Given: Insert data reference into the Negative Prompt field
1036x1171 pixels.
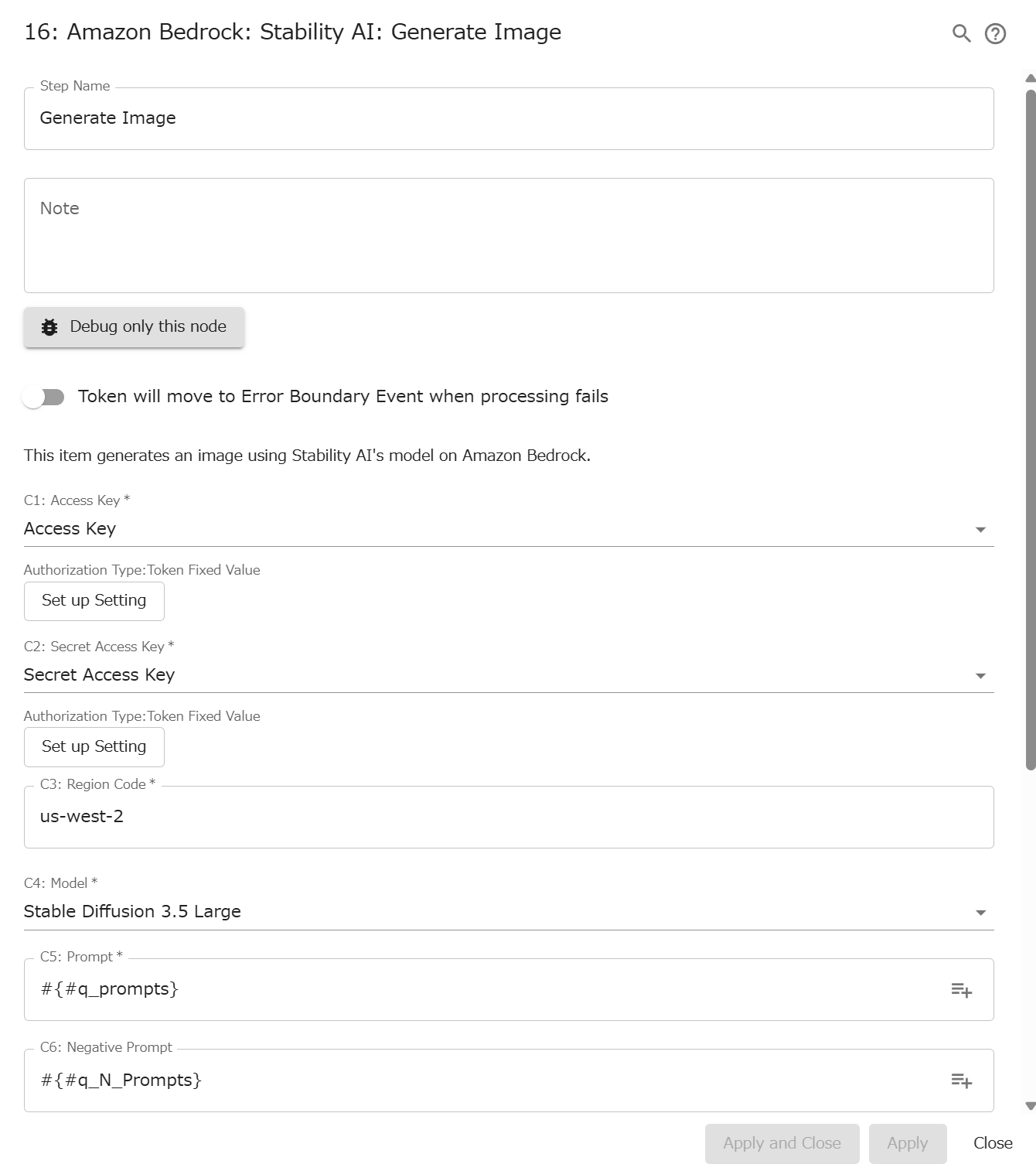Looking at the screenshot, I should pyautogui.click(x=962, y=1081).
